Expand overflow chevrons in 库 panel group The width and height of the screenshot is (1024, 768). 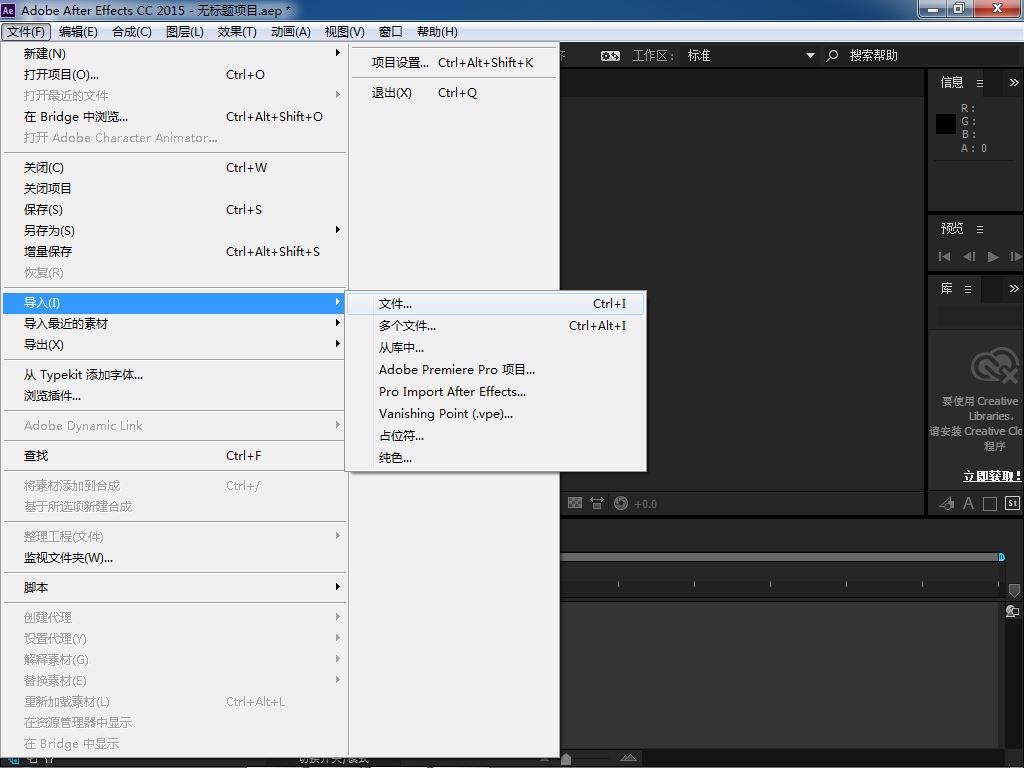click(x=1014, y=289)
